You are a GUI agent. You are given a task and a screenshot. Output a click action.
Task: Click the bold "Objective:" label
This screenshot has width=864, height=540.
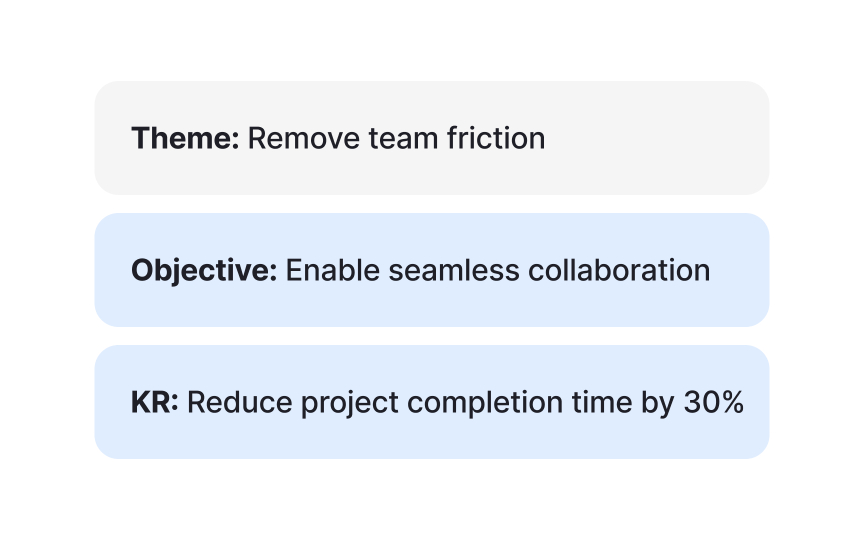click(x=204, y=270)
